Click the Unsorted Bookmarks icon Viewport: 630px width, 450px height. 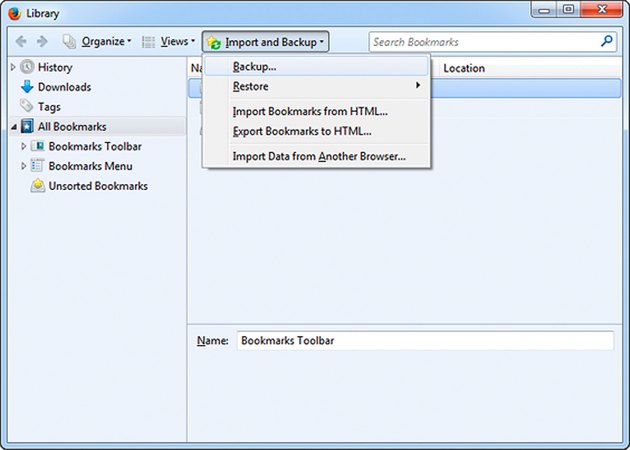click(38, 185)
